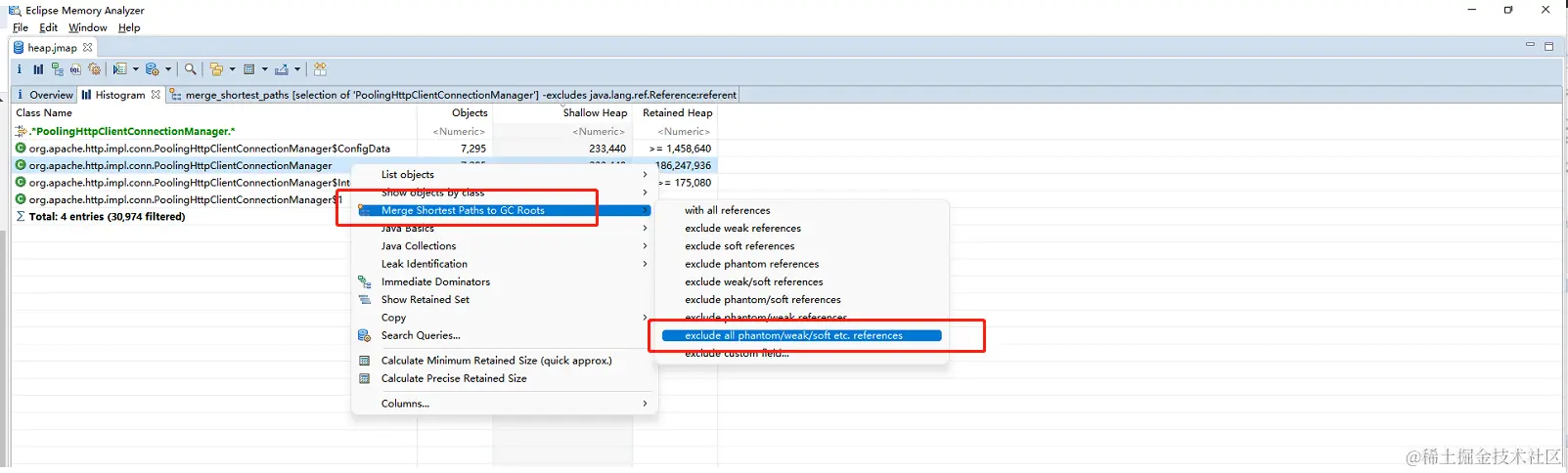Create a histogram via toolbar icon
This screenshot has width=1568, height=473.
click(38, 69)
